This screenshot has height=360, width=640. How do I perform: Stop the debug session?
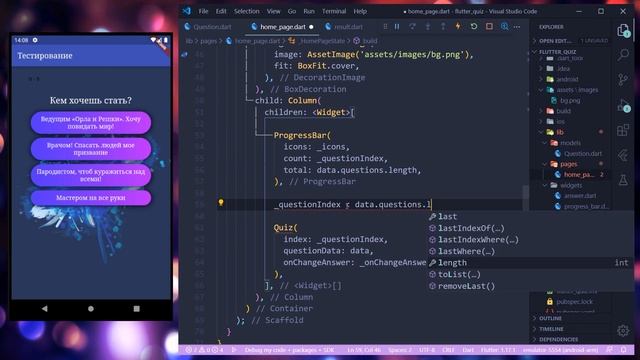tap(489, 27)
